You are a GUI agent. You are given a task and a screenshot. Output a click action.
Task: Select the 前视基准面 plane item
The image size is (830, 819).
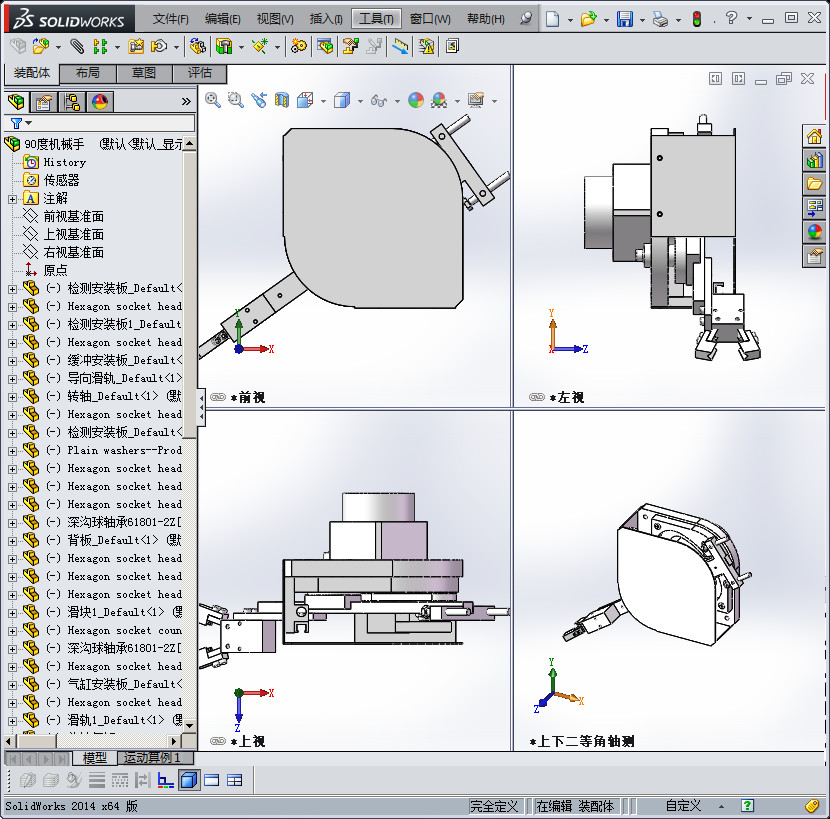click(74, 217)
